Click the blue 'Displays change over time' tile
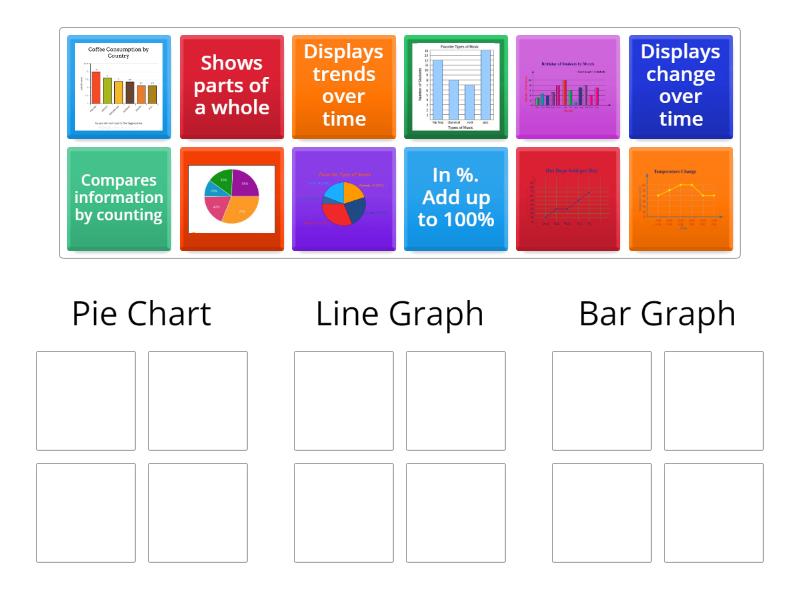Image resolution: width=800 pixels, height=600 pixels. click(x=681, y=87)
